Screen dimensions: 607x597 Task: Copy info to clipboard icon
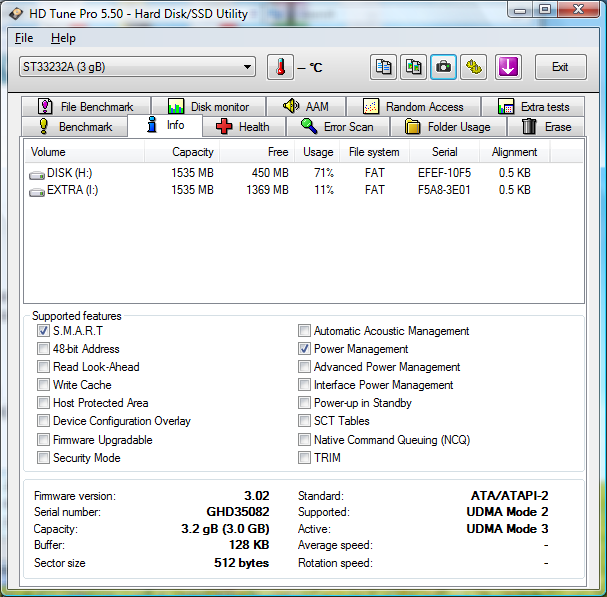pos(383,67)
